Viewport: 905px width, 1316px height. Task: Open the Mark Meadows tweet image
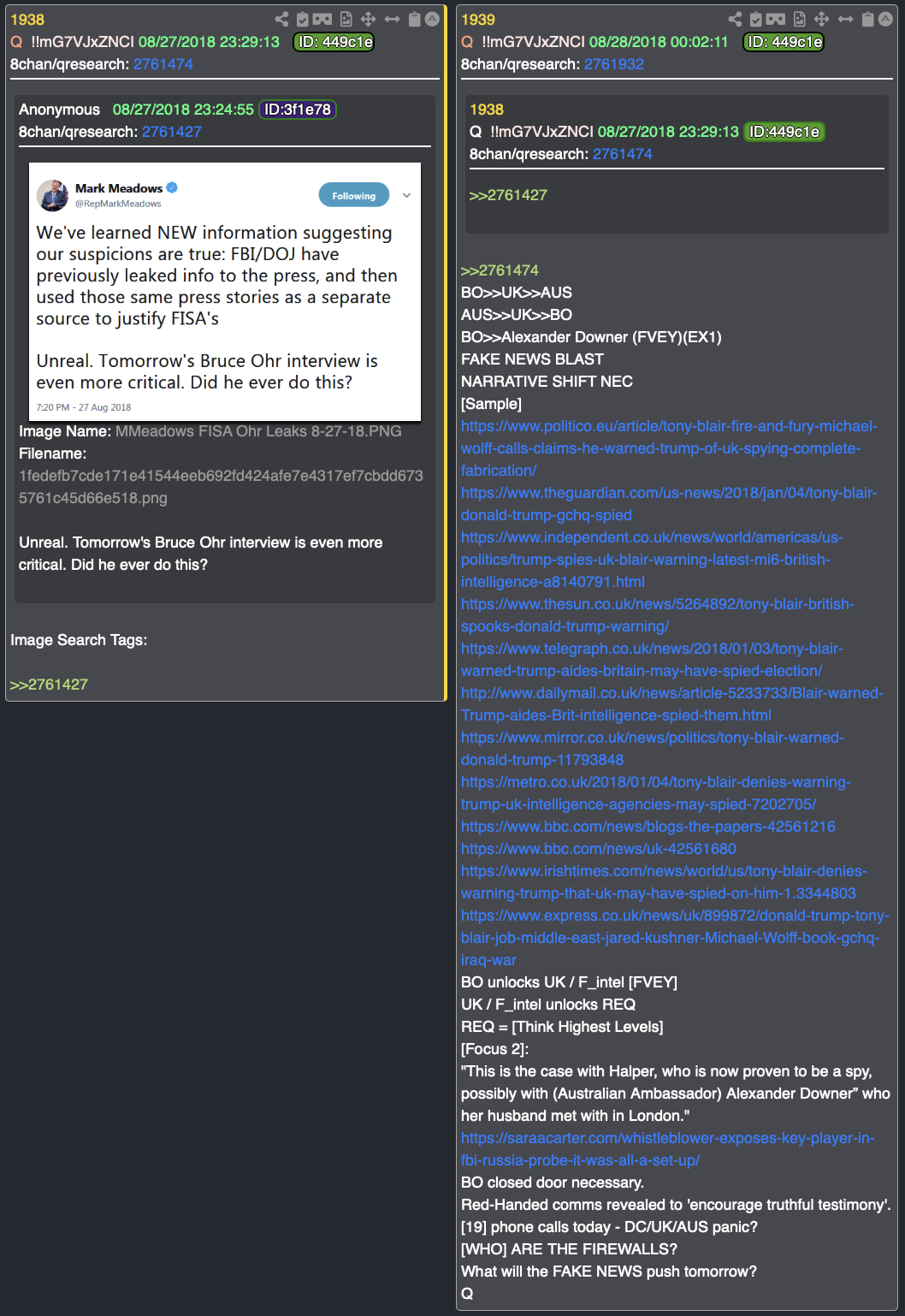pyautogui.click(x=225, y=291)
